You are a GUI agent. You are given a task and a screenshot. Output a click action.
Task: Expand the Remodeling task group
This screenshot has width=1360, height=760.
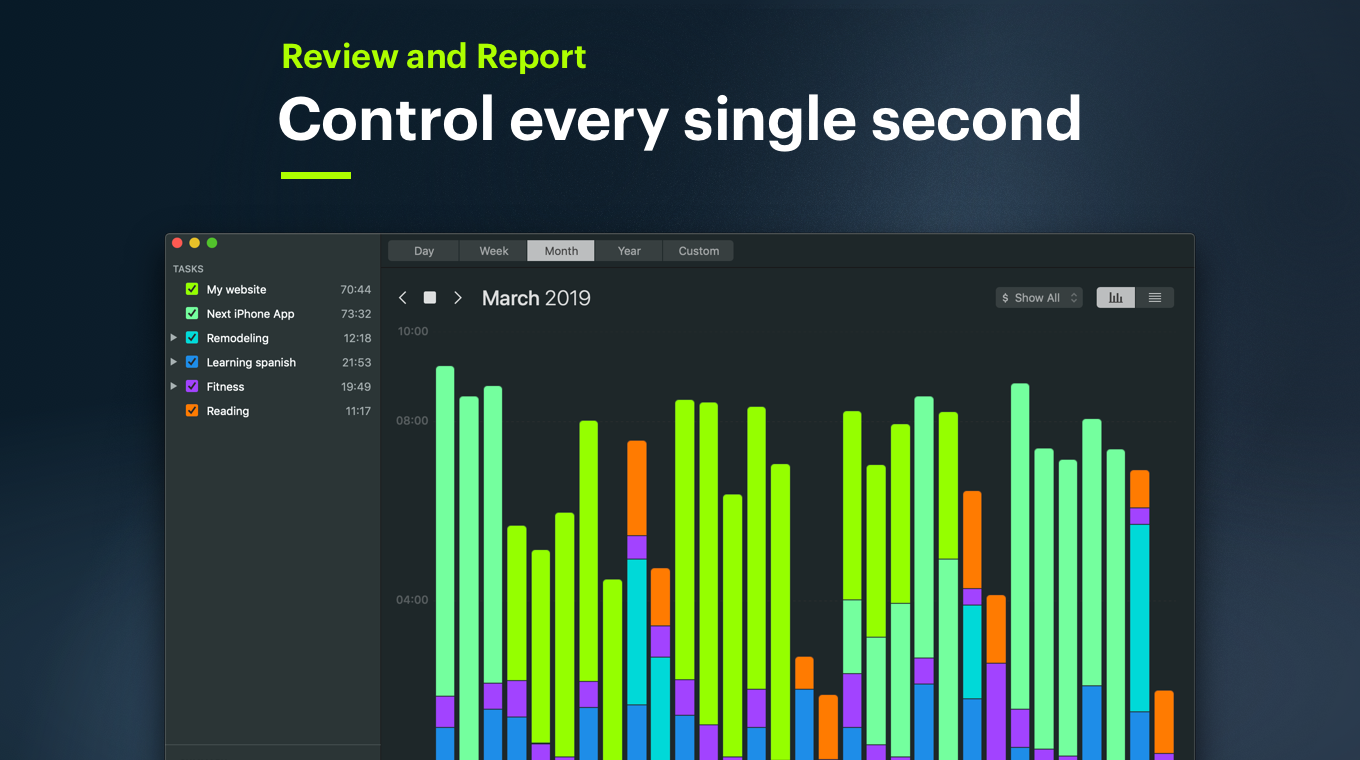coord(174,338)
